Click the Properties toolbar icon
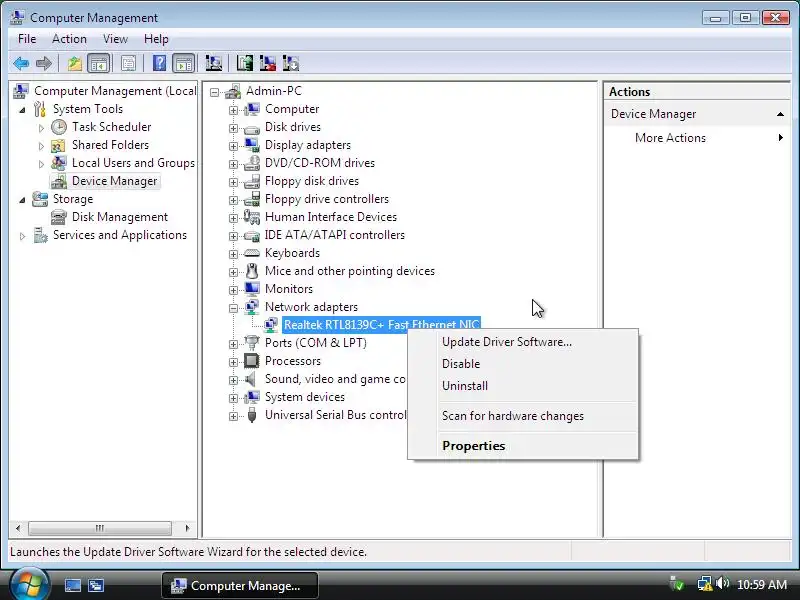This screenshot has width=800, height=600. tap(128, 63)
